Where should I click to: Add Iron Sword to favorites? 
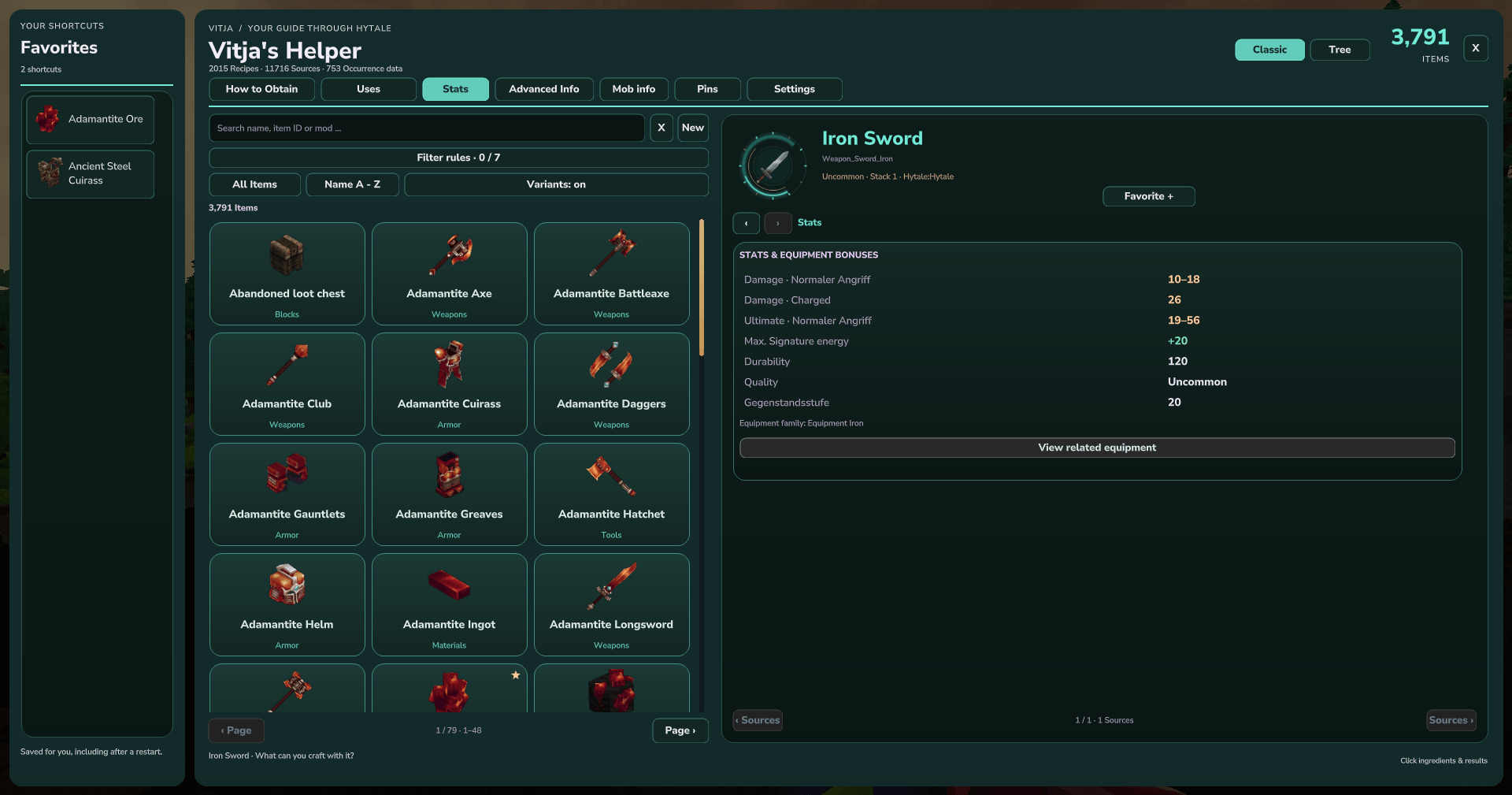click(1148, 196)
